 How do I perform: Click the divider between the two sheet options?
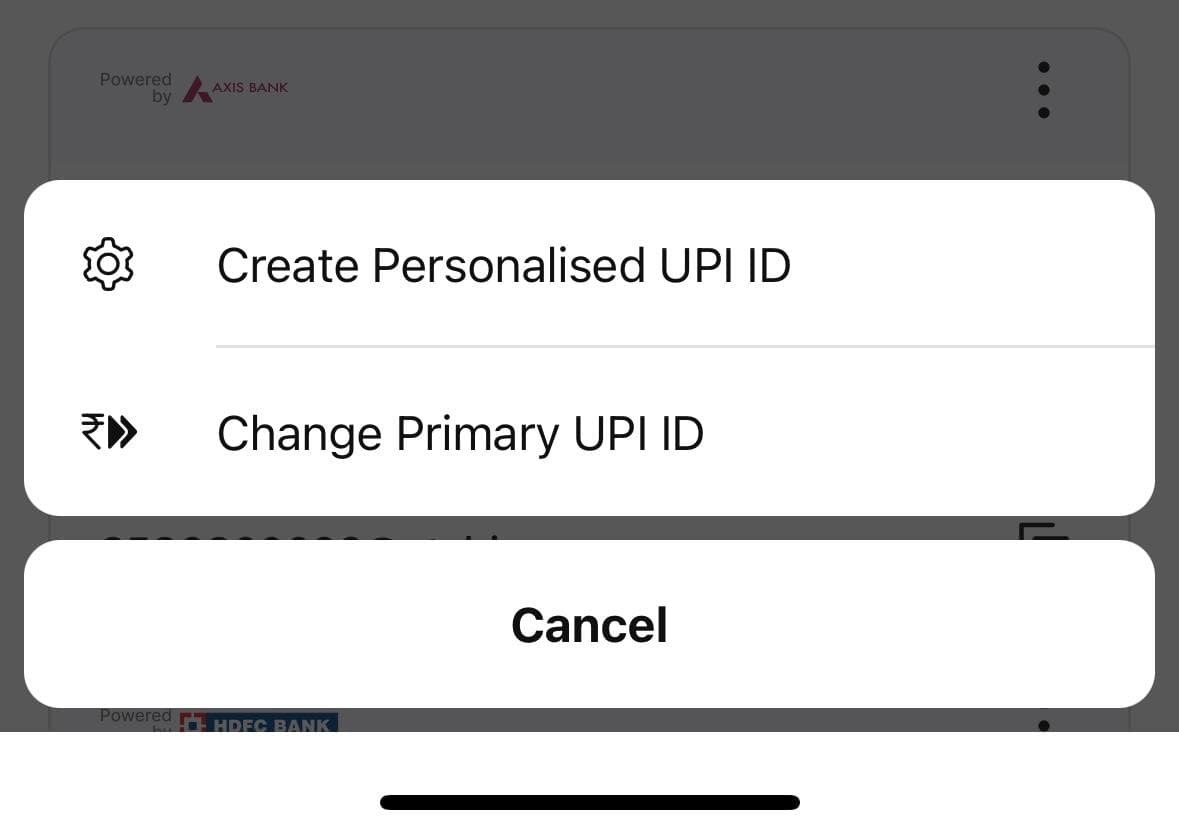click(x=685, y=347)
